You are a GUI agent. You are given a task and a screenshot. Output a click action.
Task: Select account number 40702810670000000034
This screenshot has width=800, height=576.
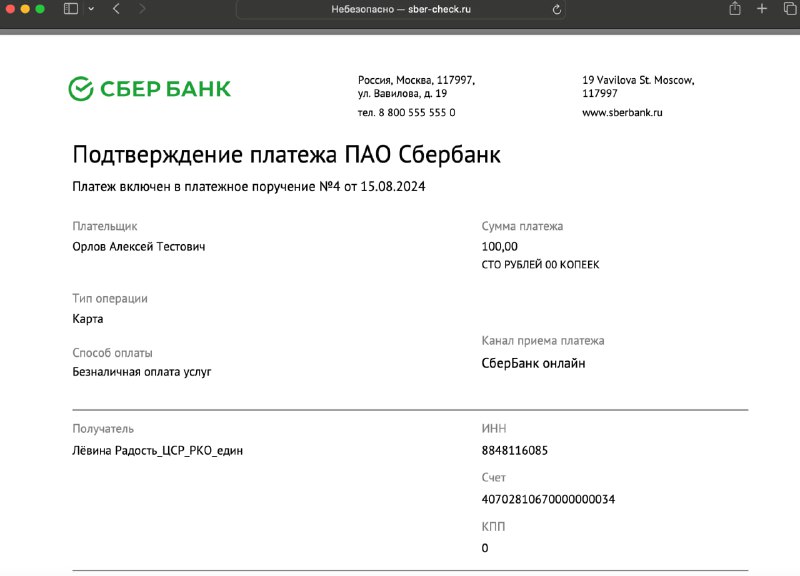click(548, 499)
